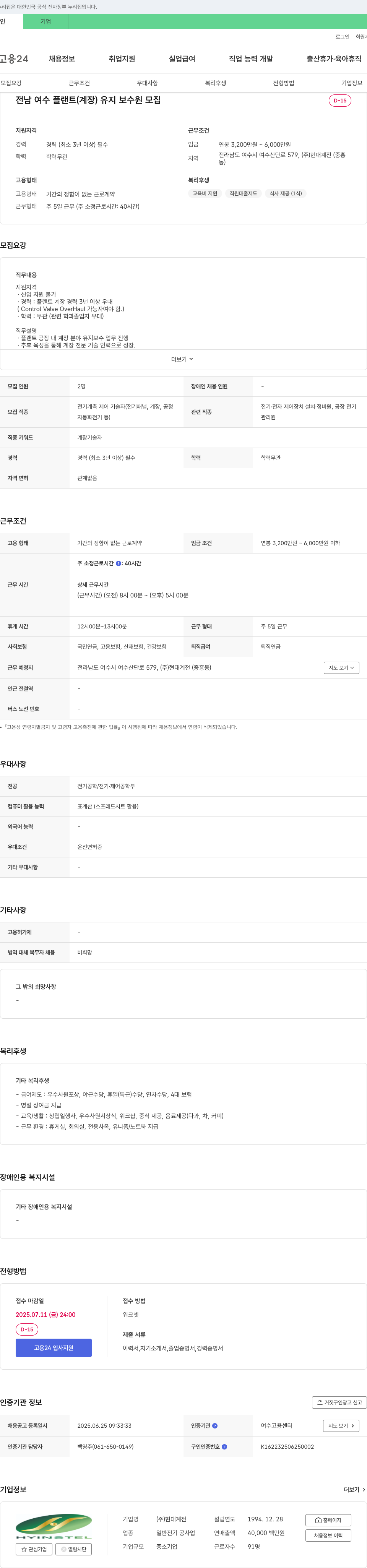Screen dimensions: 367x1568
Task: Click company name (주)현대계전 in 기업정보
Action: pyautogui.click(x=171, y=1519)
